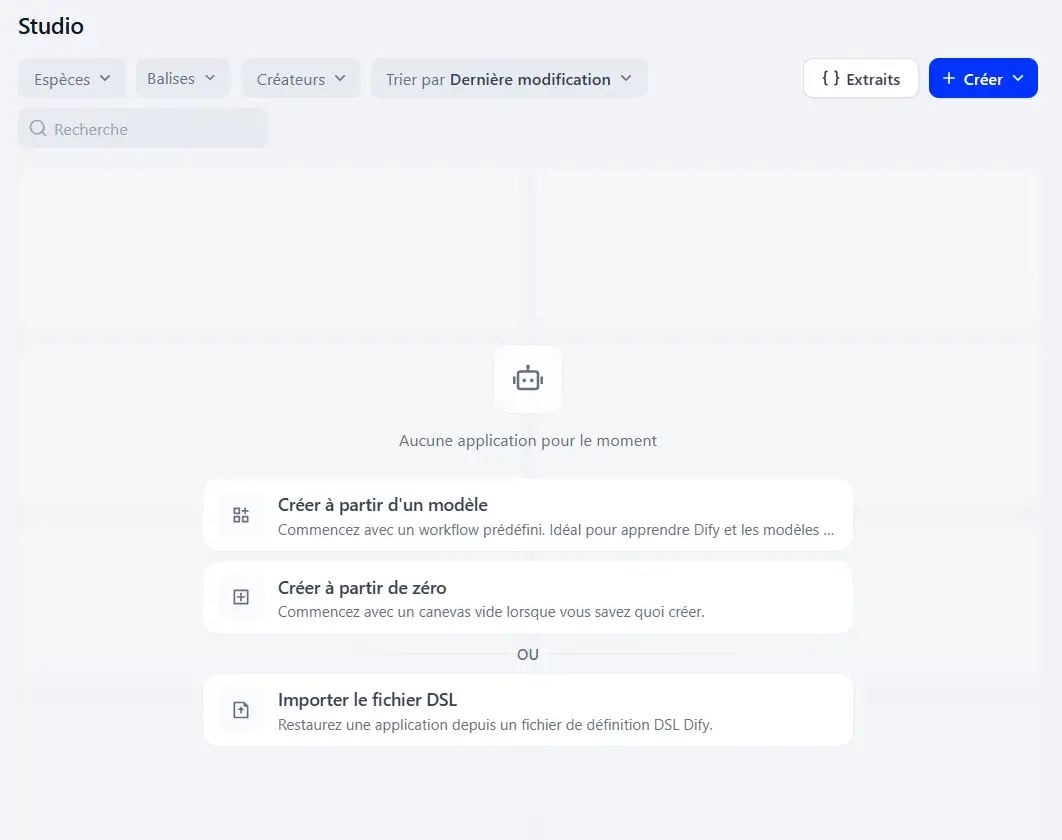The image size is (1062, 840).
Task: Click the template grid icon beside Créer à partir d'un modèle
Action: tap(241, 515)
